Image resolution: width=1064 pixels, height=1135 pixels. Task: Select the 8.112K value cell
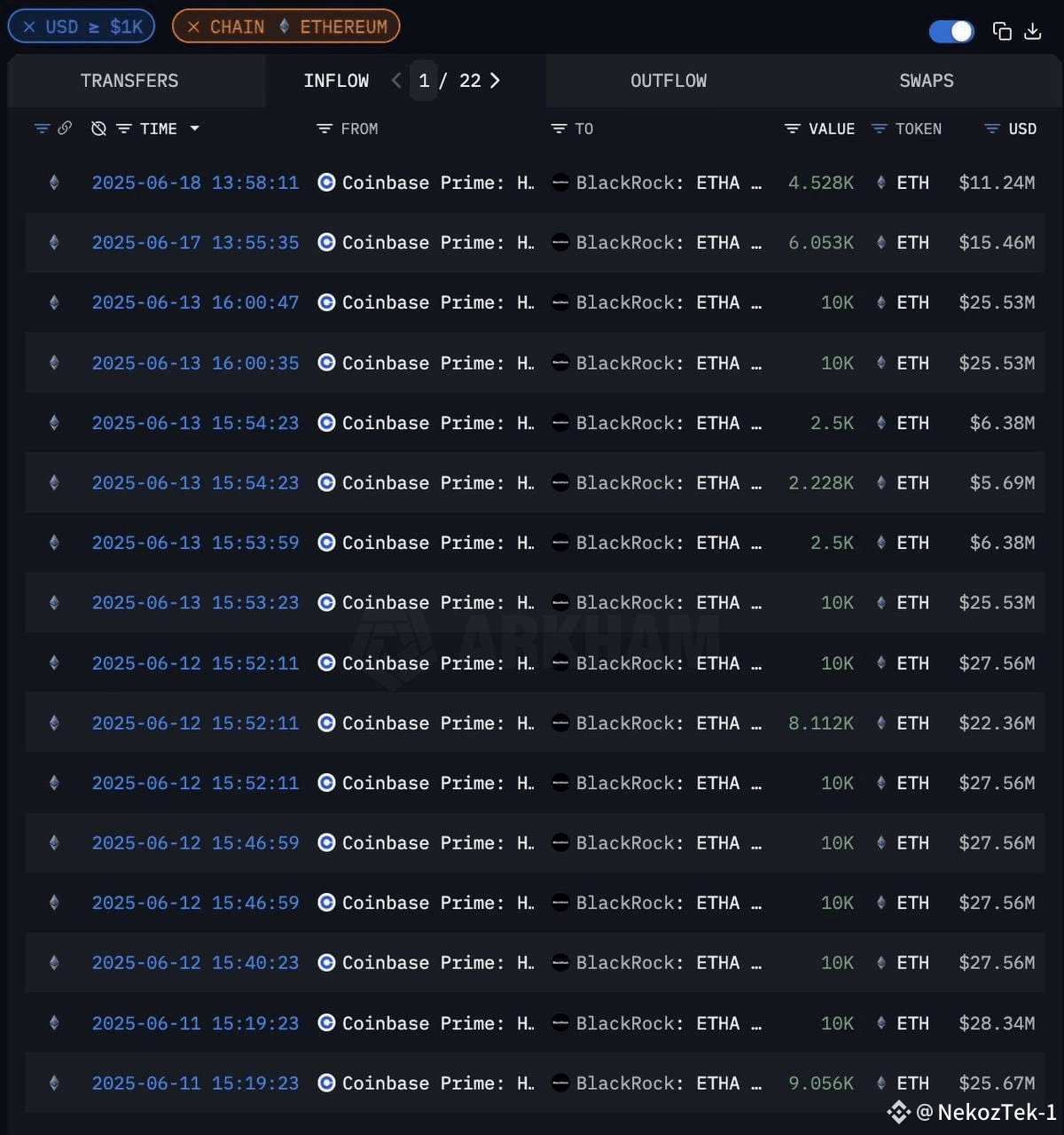pos(821,724)
